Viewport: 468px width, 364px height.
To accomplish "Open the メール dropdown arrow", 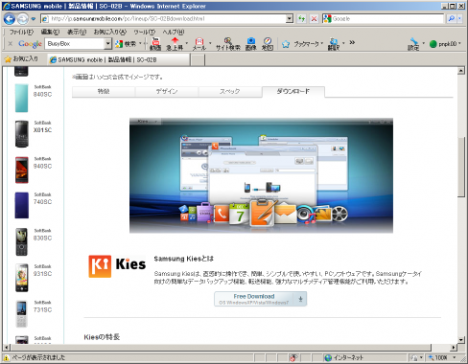I will 210,43.
